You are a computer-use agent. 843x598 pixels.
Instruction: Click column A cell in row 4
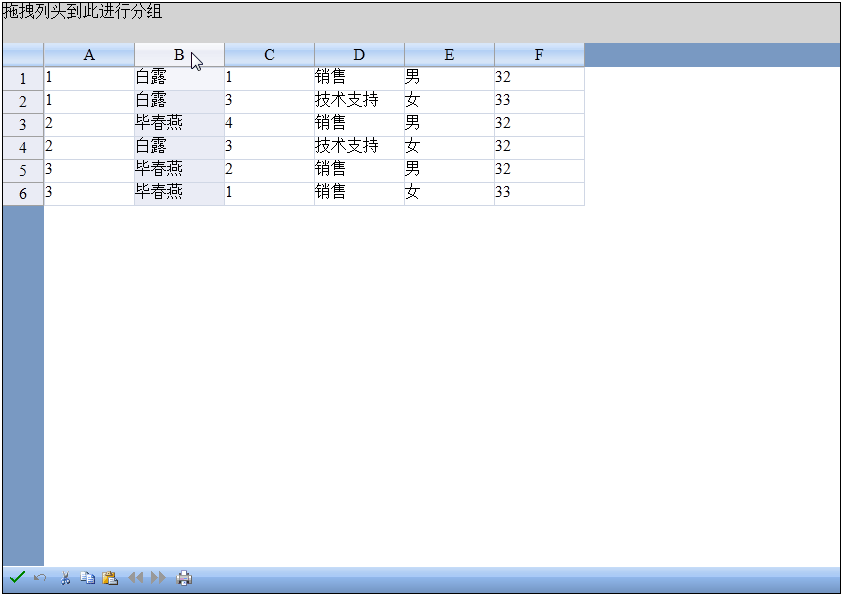coord(89,148)
